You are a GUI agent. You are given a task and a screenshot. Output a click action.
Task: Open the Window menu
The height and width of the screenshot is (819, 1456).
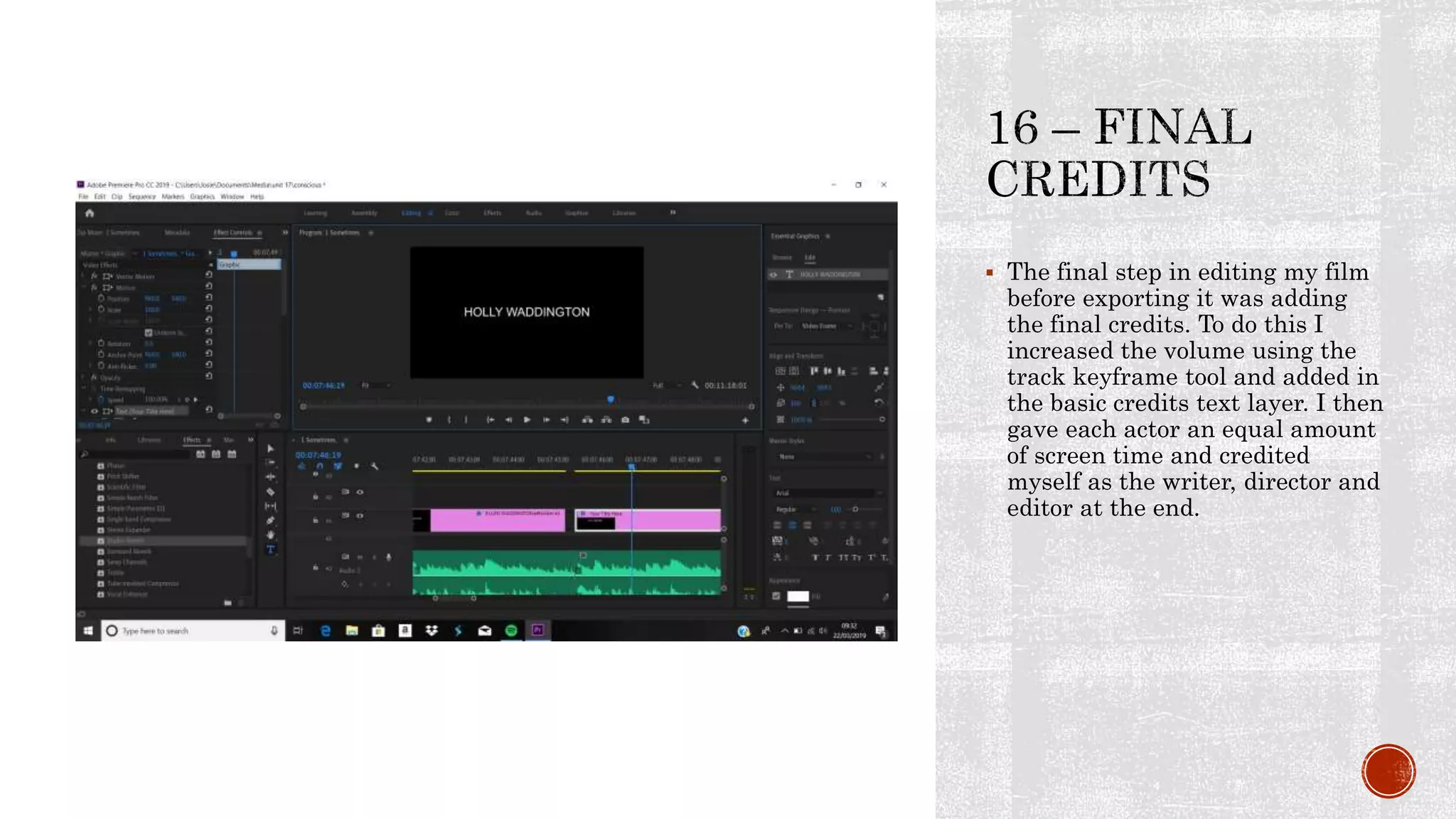tap(232, 197)
